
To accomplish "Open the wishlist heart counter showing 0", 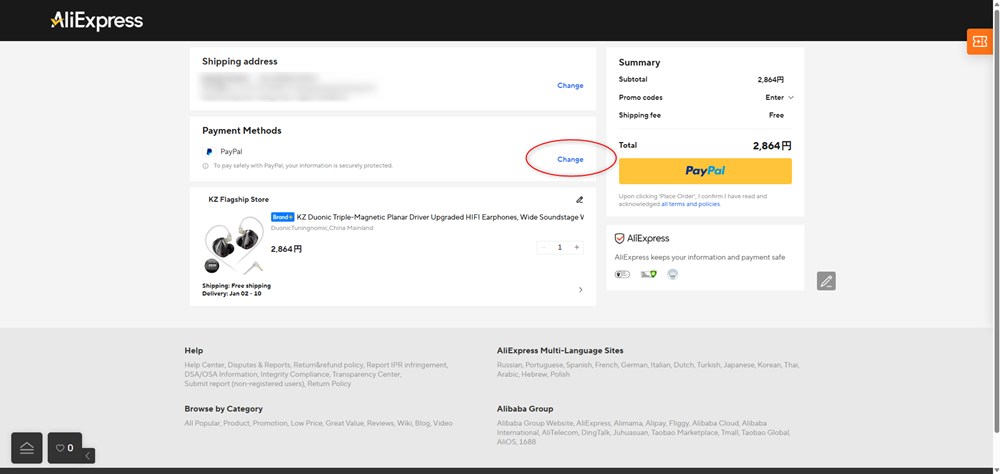I will pos(64,448).
